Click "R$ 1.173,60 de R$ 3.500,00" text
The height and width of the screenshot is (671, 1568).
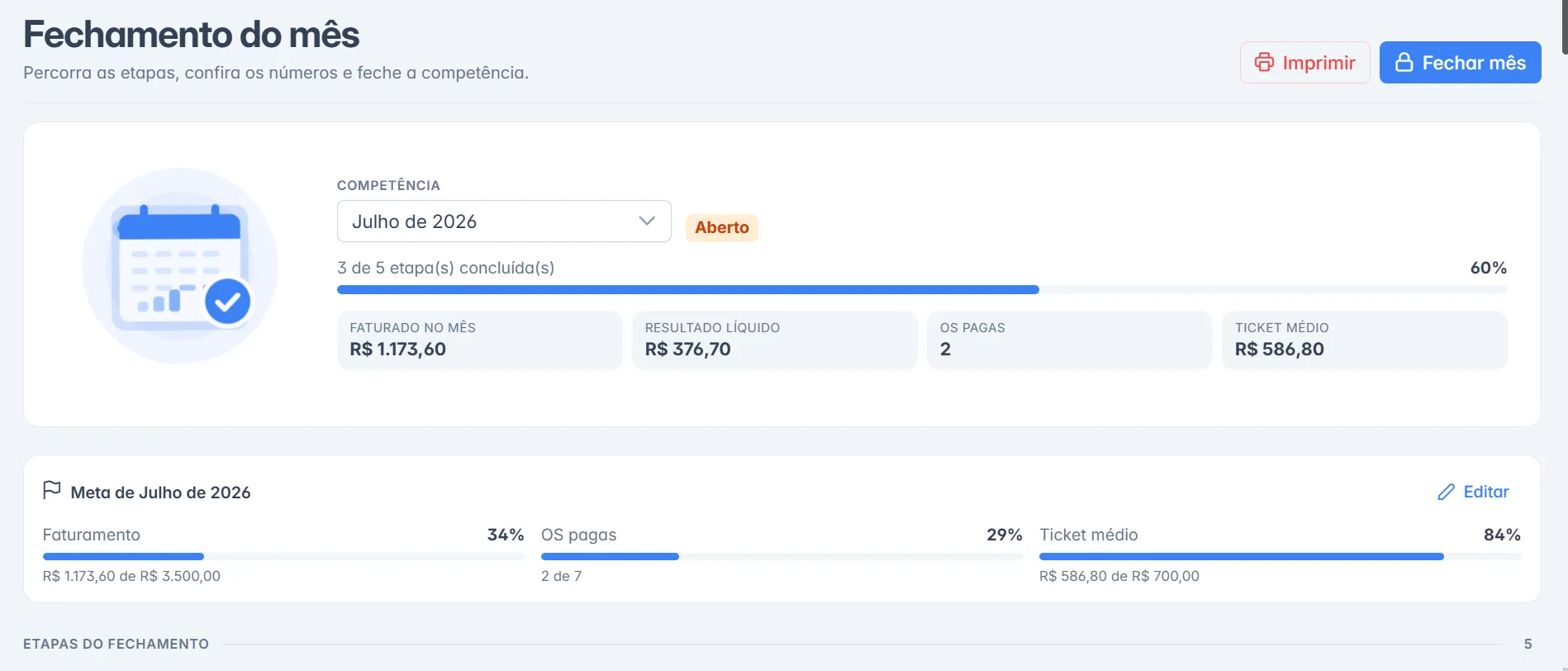(131, 576)
